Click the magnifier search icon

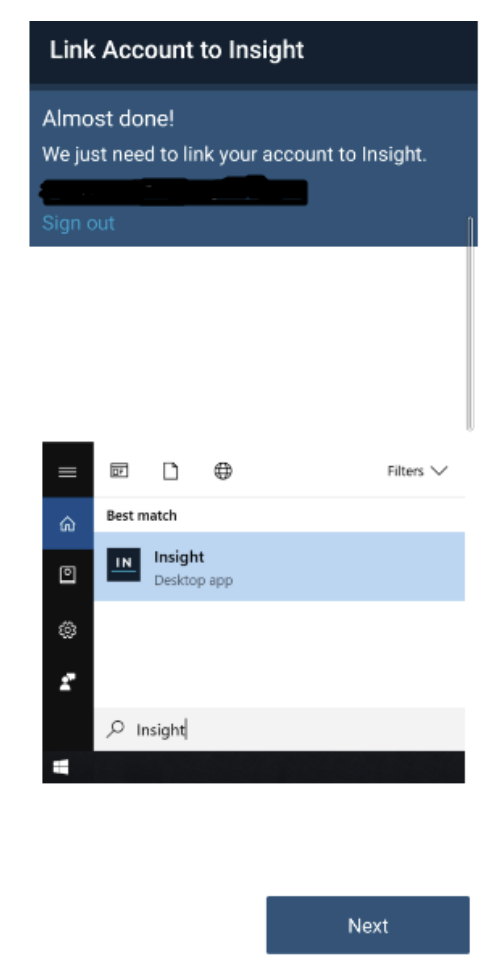[x=115, y=729]
